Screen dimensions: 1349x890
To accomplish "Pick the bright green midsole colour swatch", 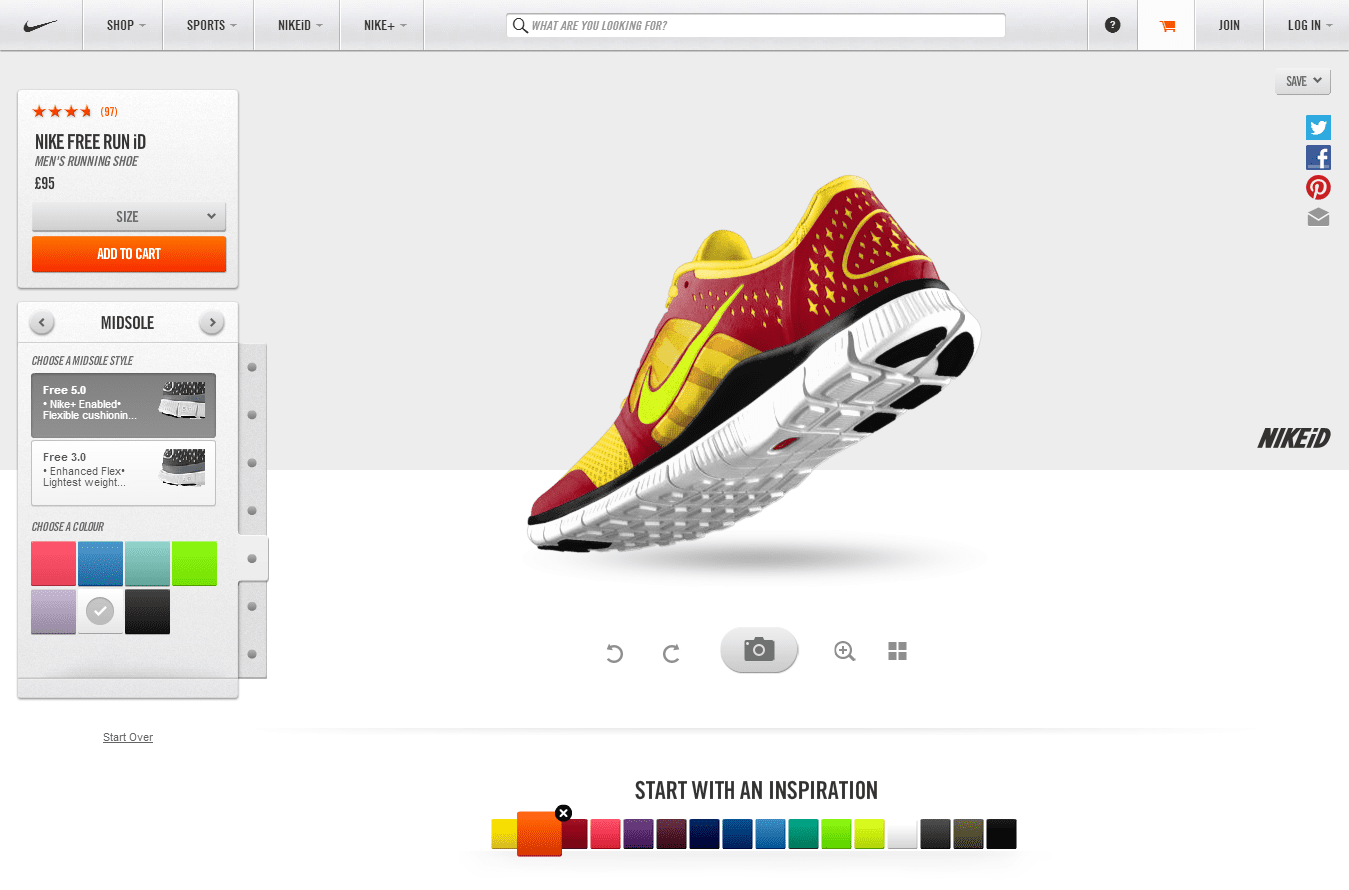I will (x=194, y=563).
